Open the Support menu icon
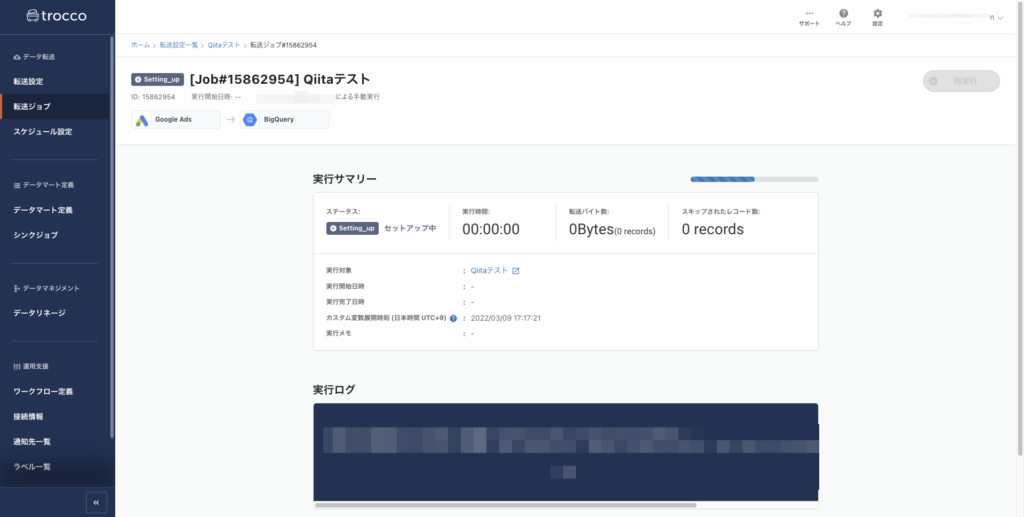This screenshot has height=517, width=1024. tap(809, 13)
